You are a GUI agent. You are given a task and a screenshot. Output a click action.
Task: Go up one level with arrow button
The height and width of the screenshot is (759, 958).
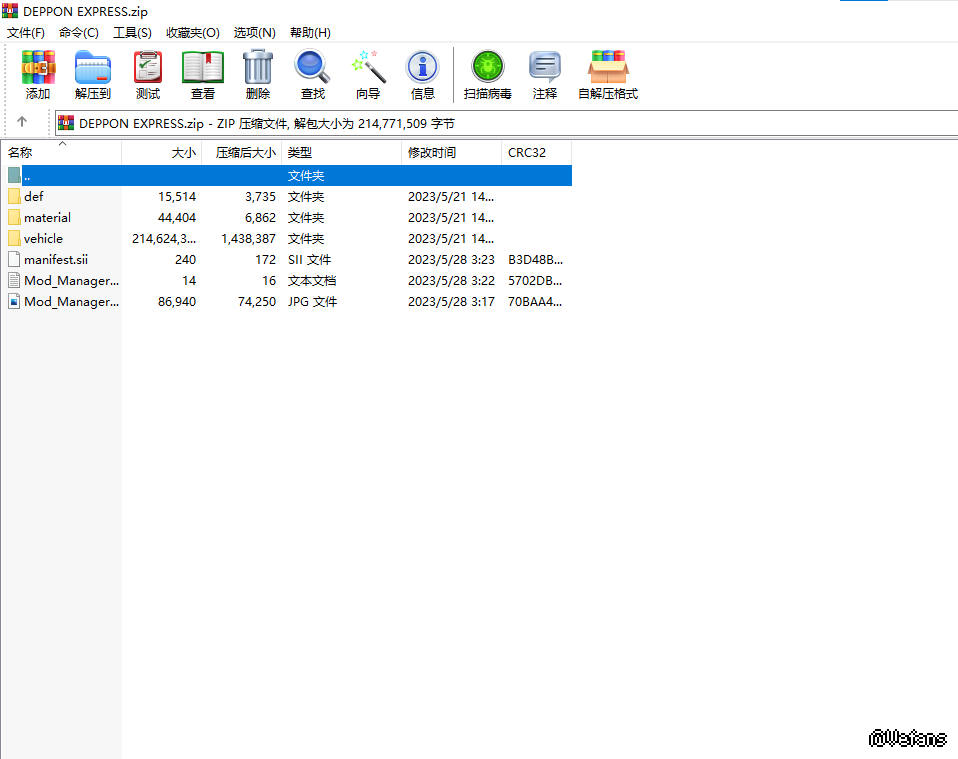pos(22,123)
